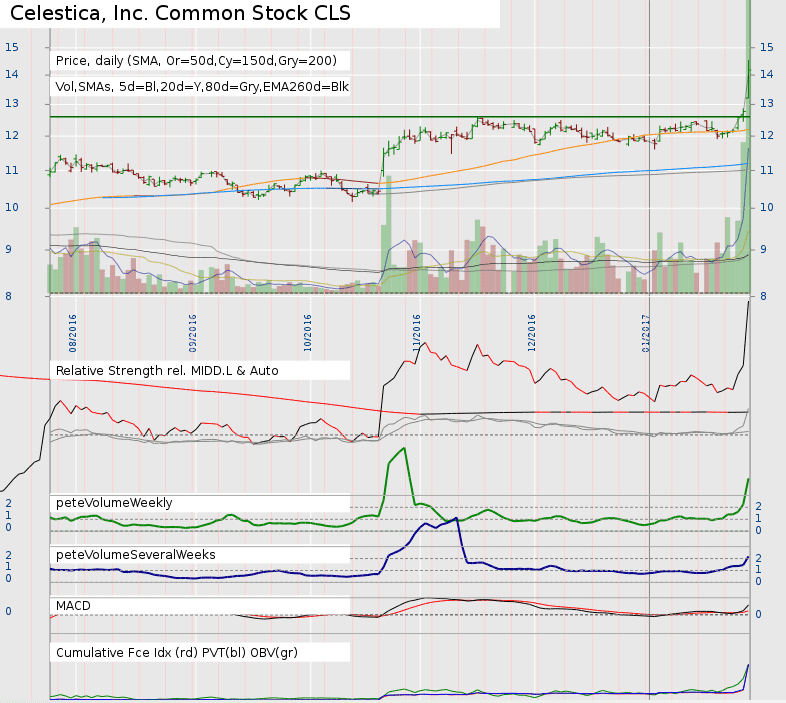Image resolution: width=786 pixels, height=703 pixels.
Task: Click the left price axis value 14
Action: (x=12, y=74)
